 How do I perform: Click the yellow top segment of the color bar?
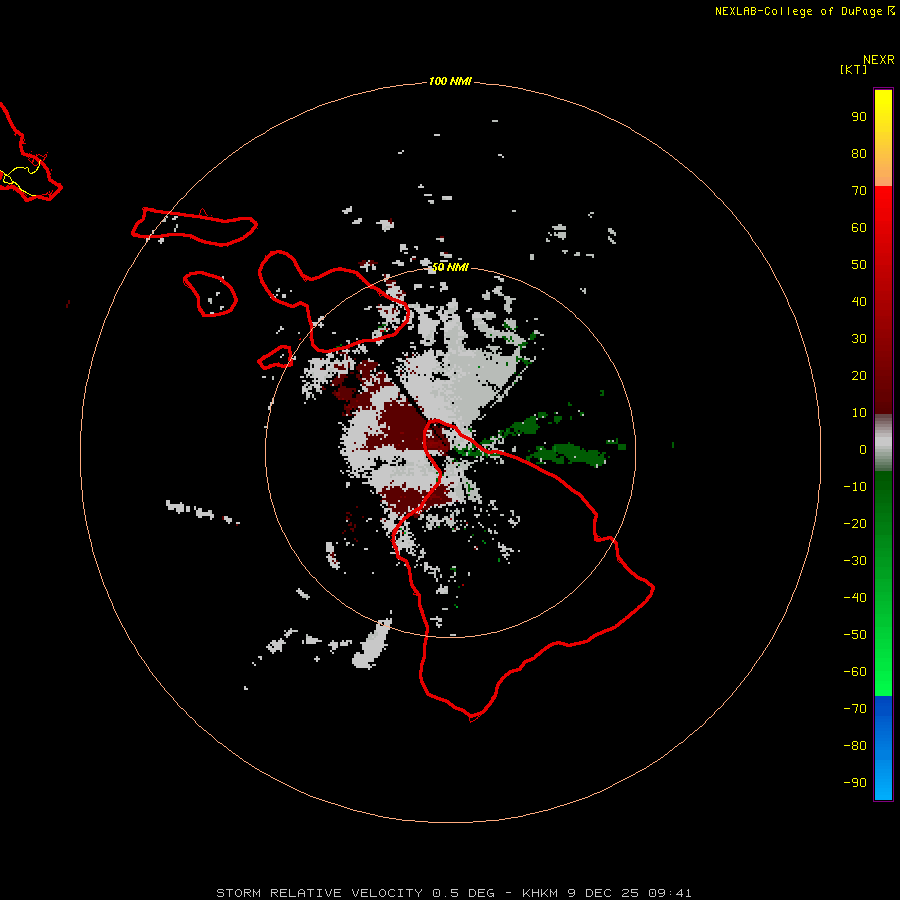click(883, 138)
